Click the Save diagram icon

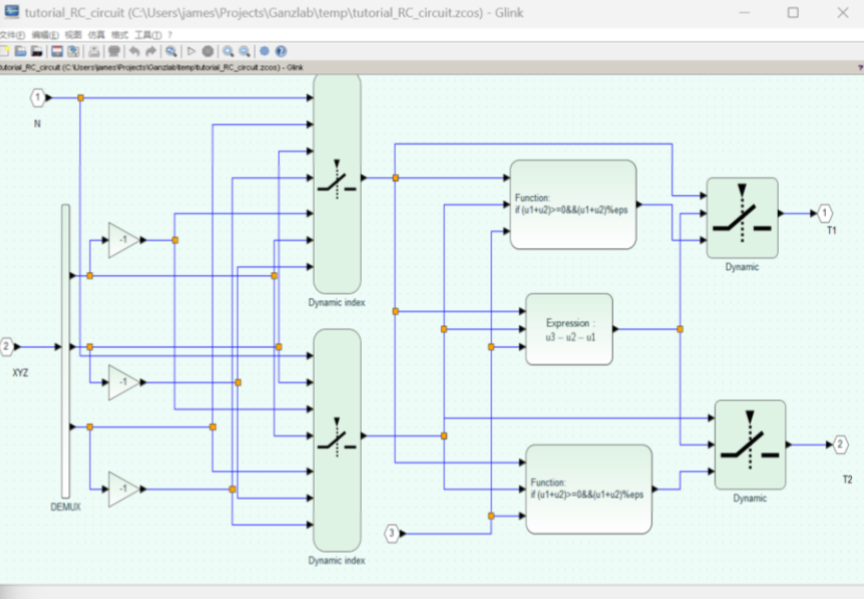coord(57,51)
